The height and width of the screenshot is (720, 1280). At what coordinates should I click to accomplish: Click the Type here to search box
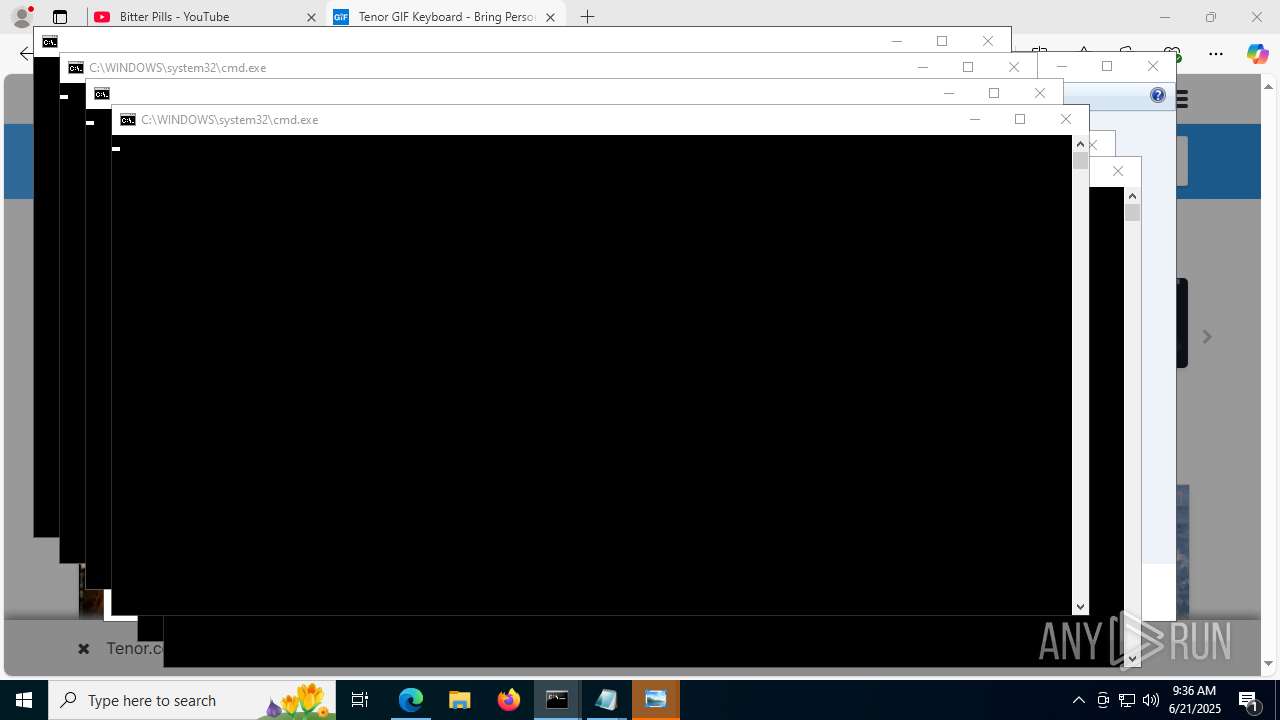(x=192, y=700)
